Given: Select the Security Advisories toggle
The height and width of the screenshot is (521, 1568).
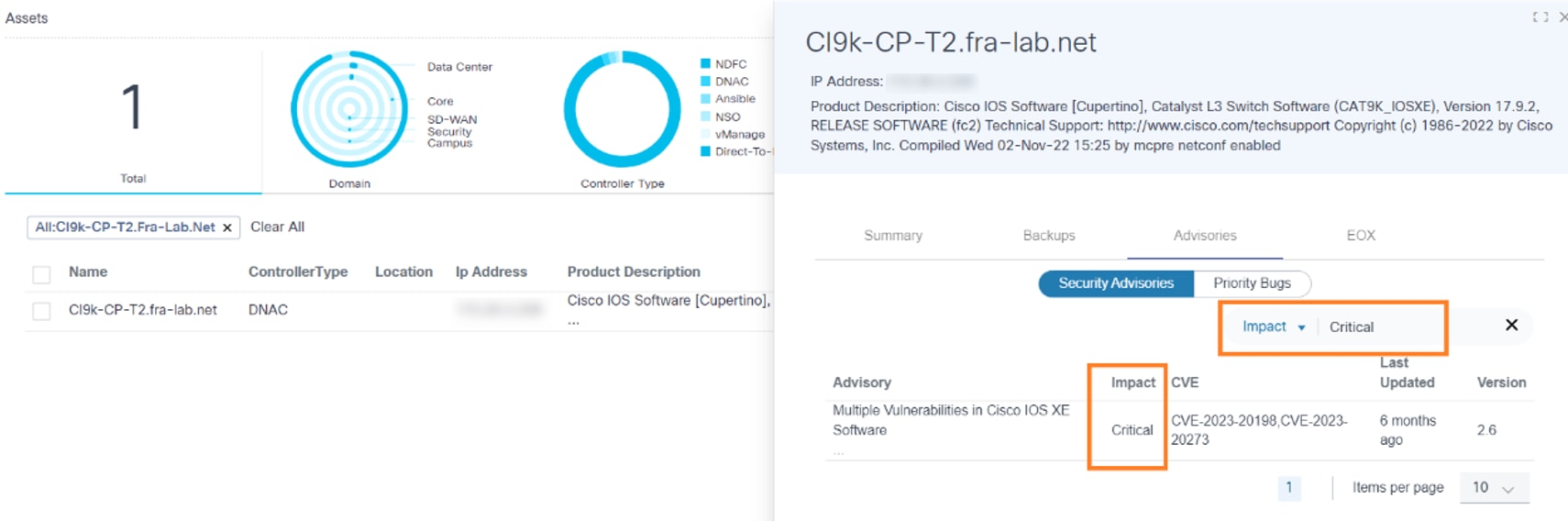Looking at the screenshot, I should tap(1115, 283).
